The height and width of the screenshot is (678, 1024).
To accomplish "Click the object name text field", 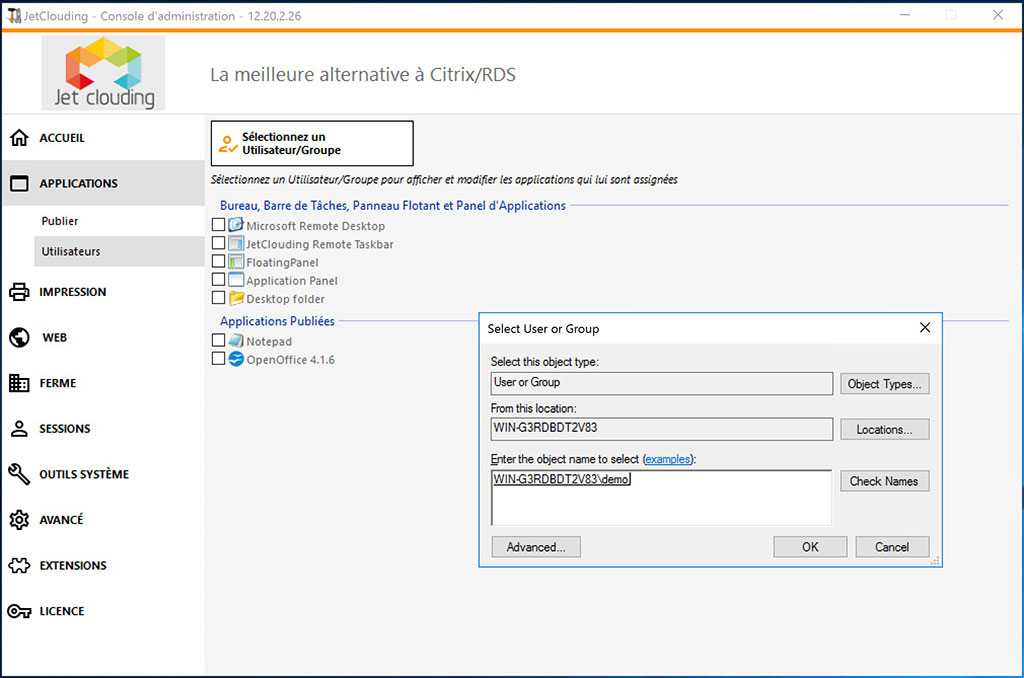I will 661,497.
